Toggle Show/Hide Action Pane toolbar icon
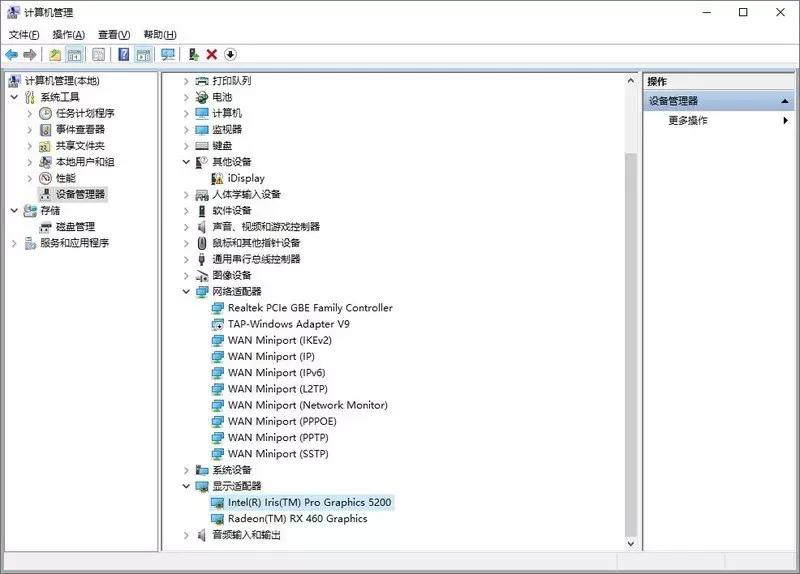The image size is (800, 574). [143, 55]
